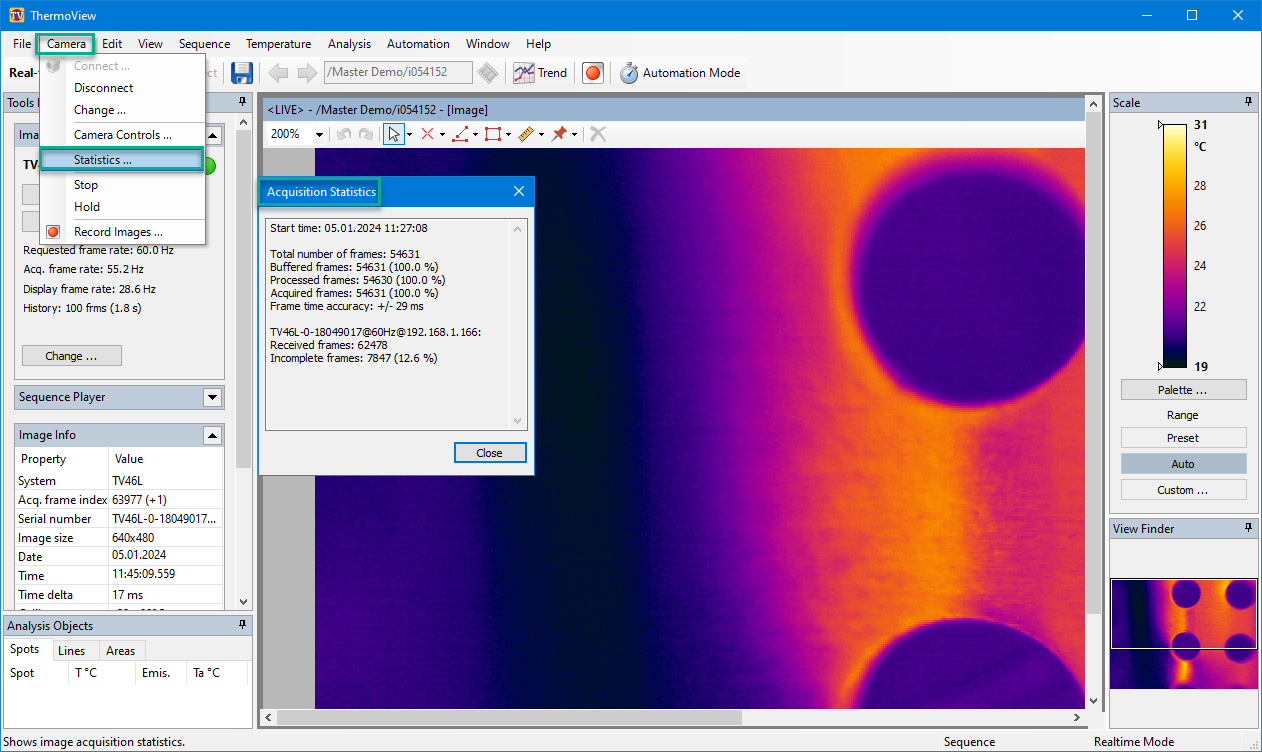Collapse the Image Info section

[x=212, y=435]
